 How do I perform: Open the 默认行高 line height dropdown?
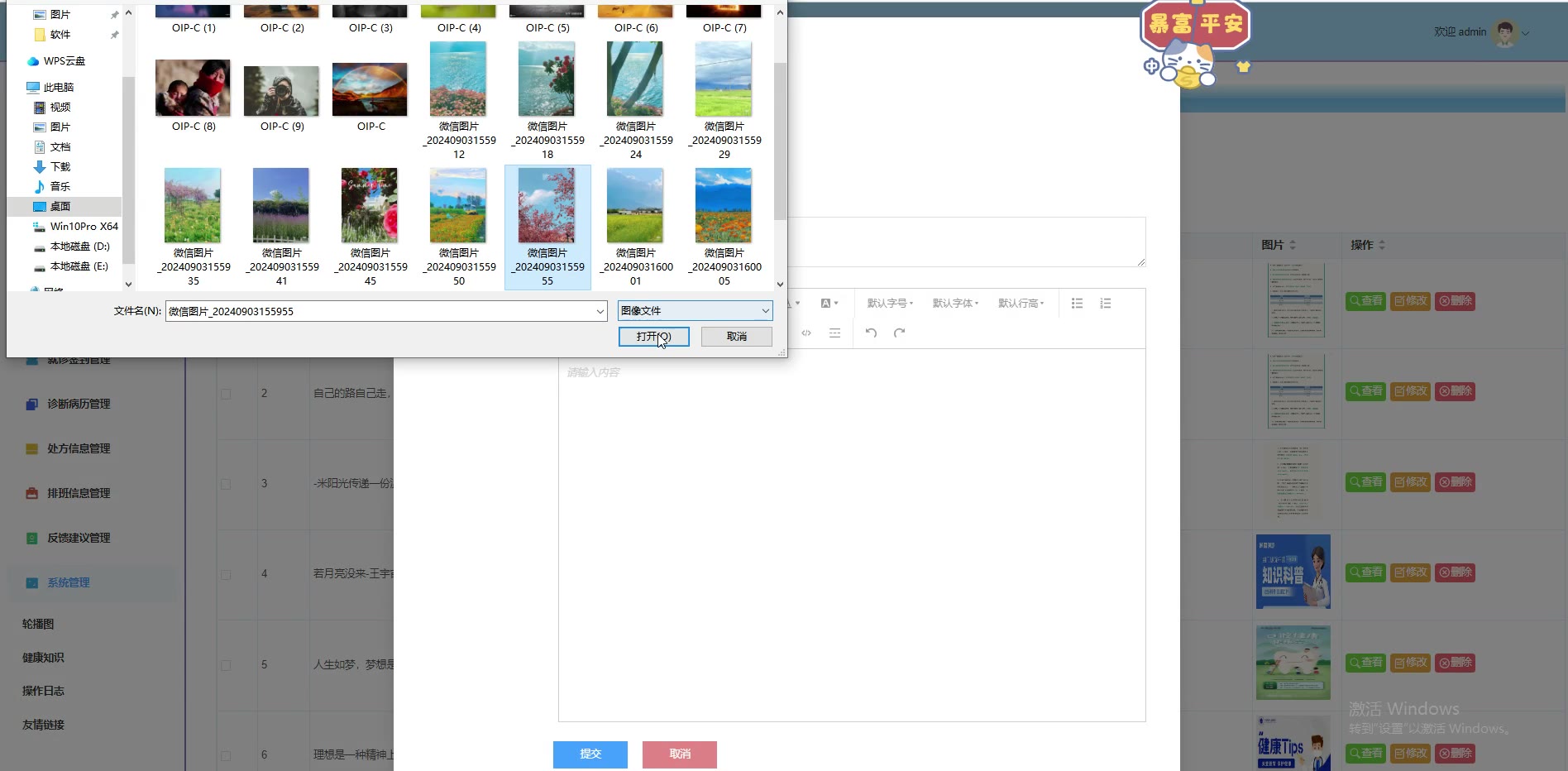(x=1021, y=304)
